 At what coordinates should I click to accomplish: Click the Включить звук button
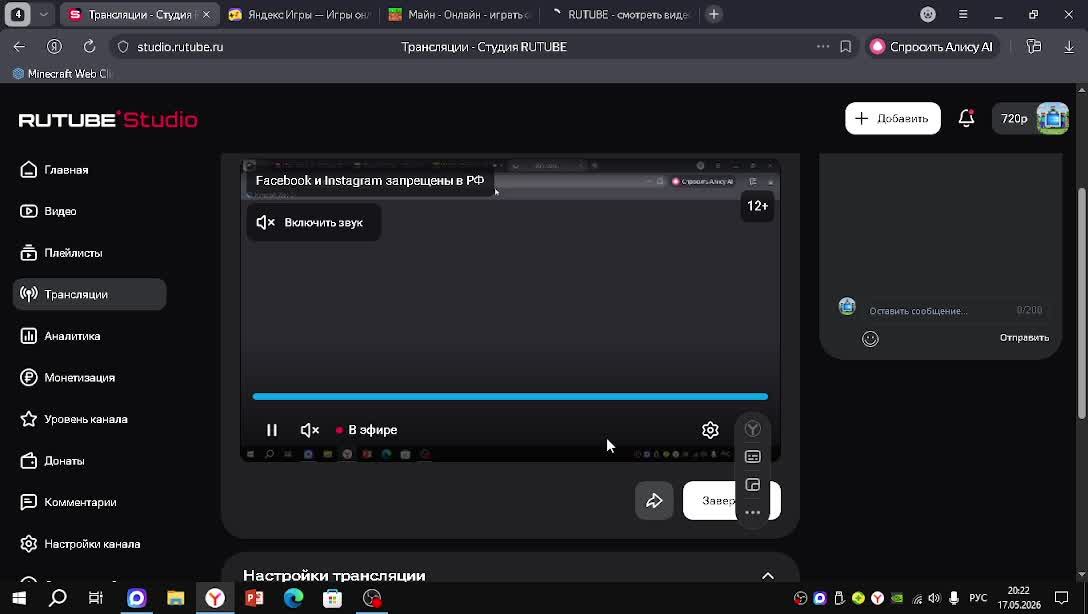pyautogui.click(x=313, y=223)
